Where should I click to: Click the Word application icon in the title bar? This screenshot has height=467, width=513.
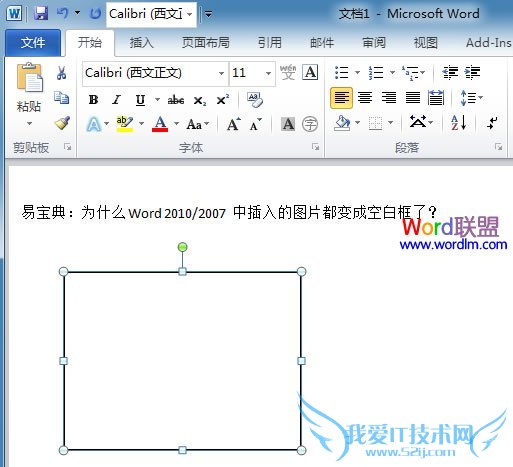coord(14,14)
